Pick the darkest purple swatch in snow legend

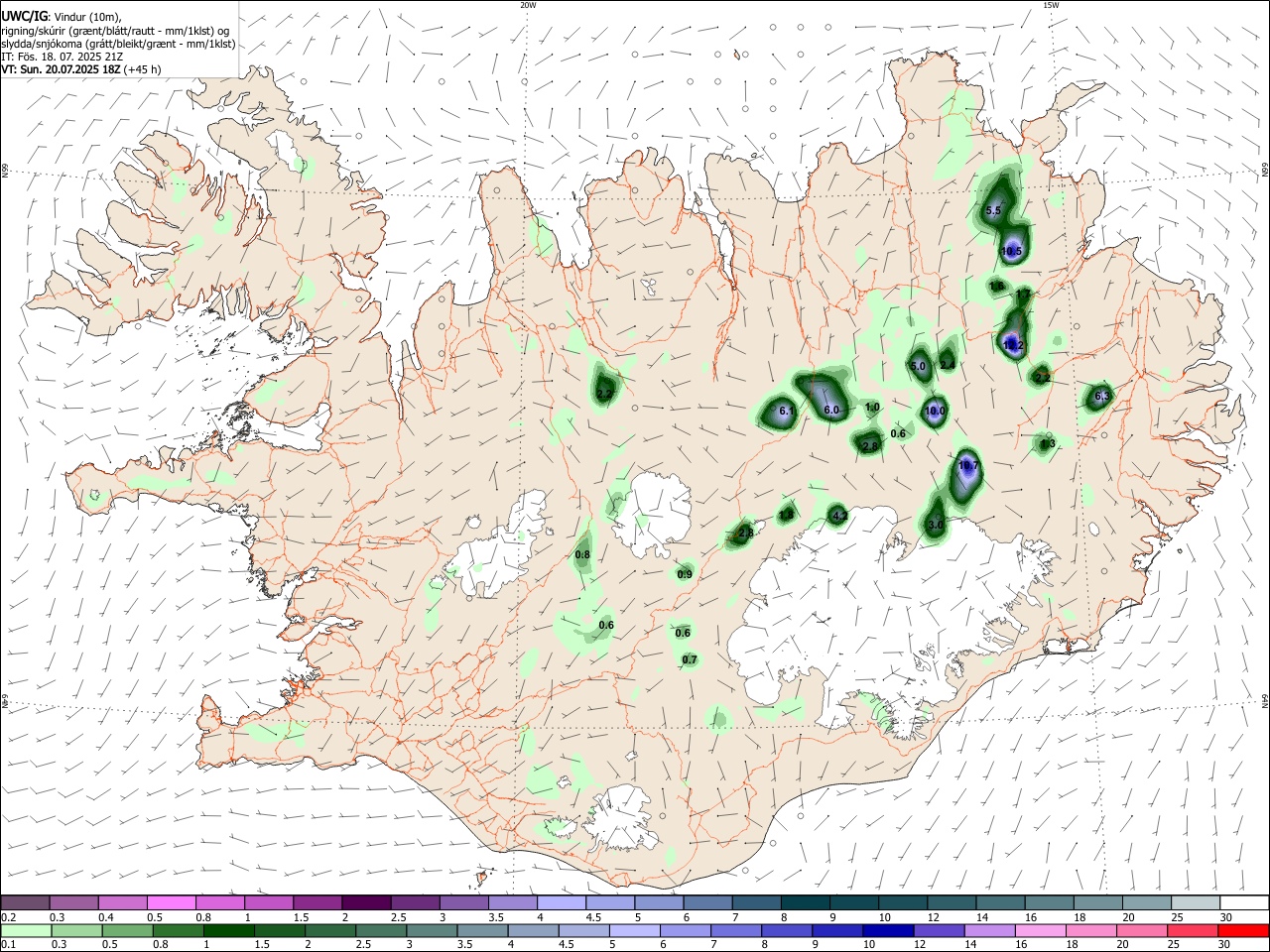click(x=365, y=902)
